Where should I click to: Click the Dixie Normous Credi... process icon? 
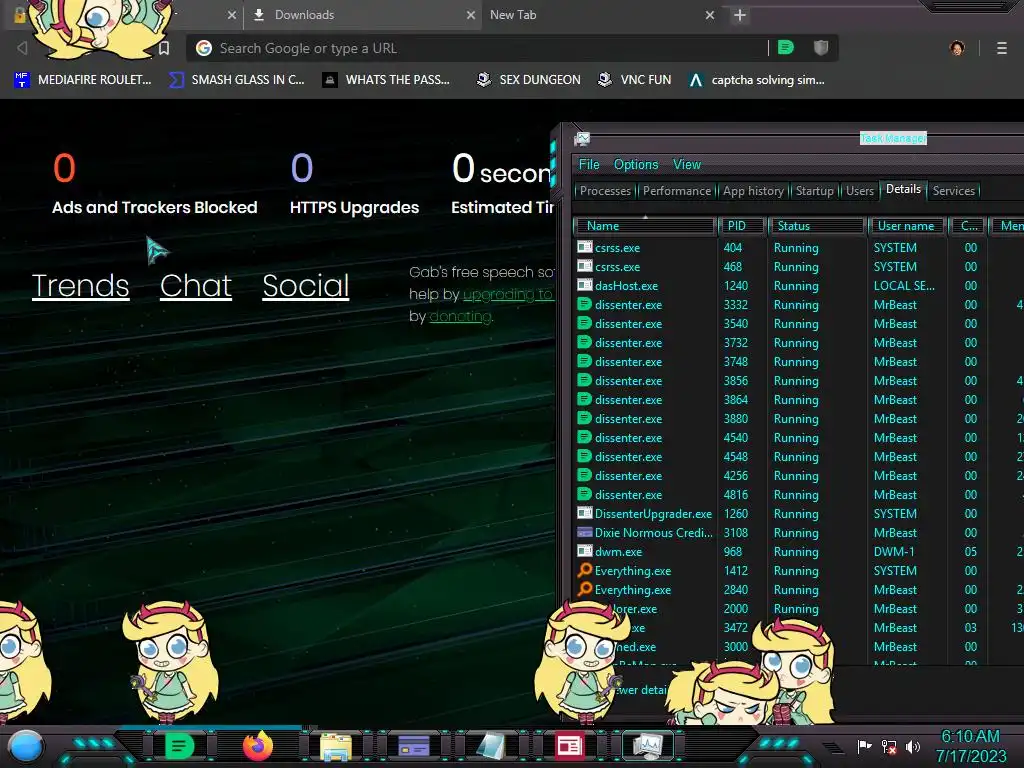coord(584,532)
